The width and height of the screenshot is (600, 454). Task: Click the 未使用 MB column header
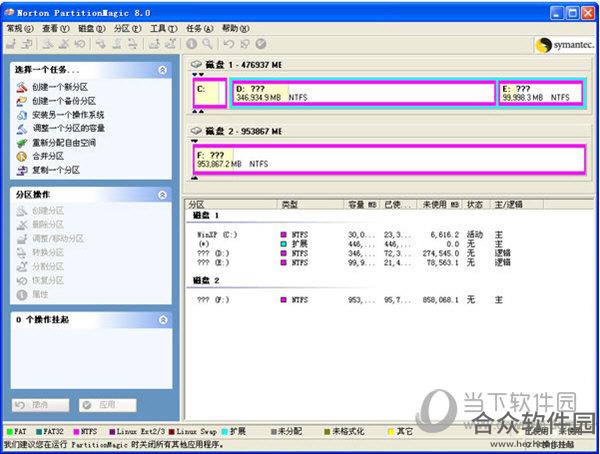(x=440, y=204)
